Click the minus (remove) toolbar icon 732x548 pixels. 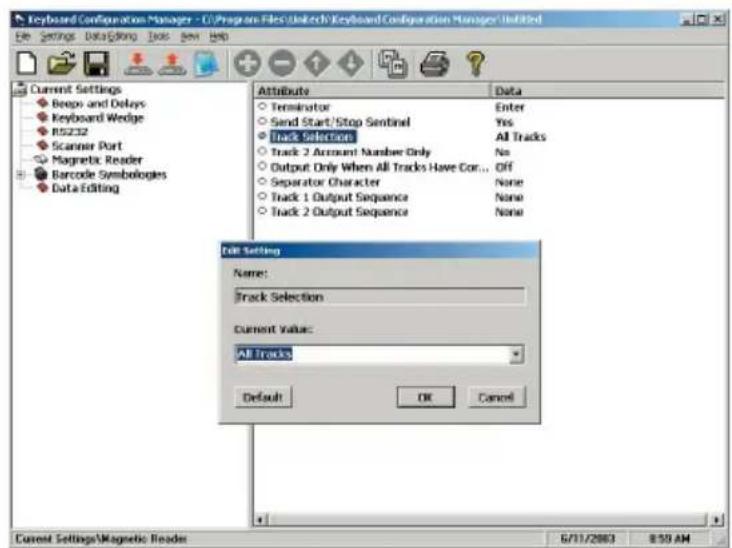click(x=282, y=63)
